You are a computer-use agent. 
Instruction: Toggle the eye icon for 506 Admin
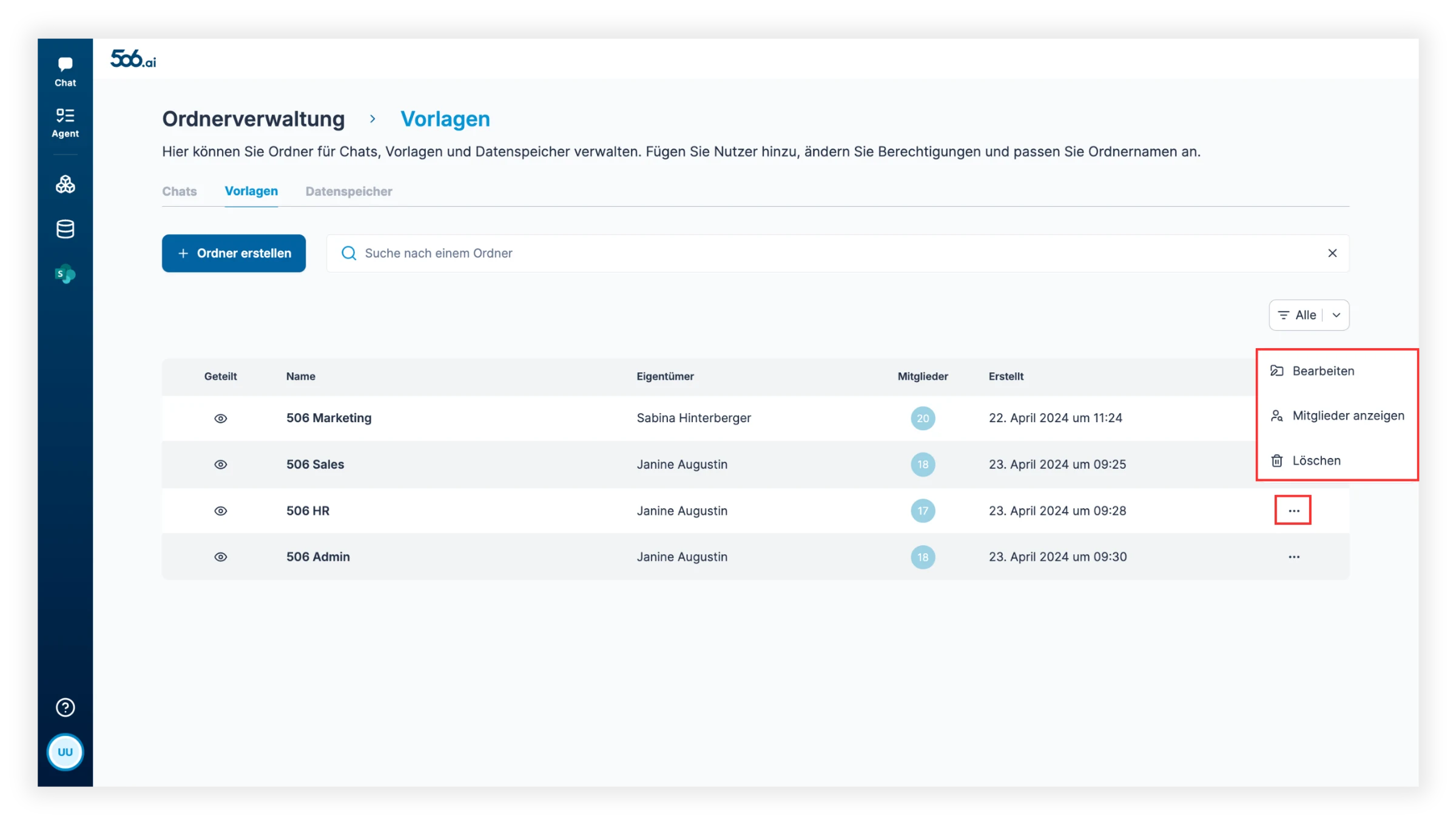click(x=221, y=557)
